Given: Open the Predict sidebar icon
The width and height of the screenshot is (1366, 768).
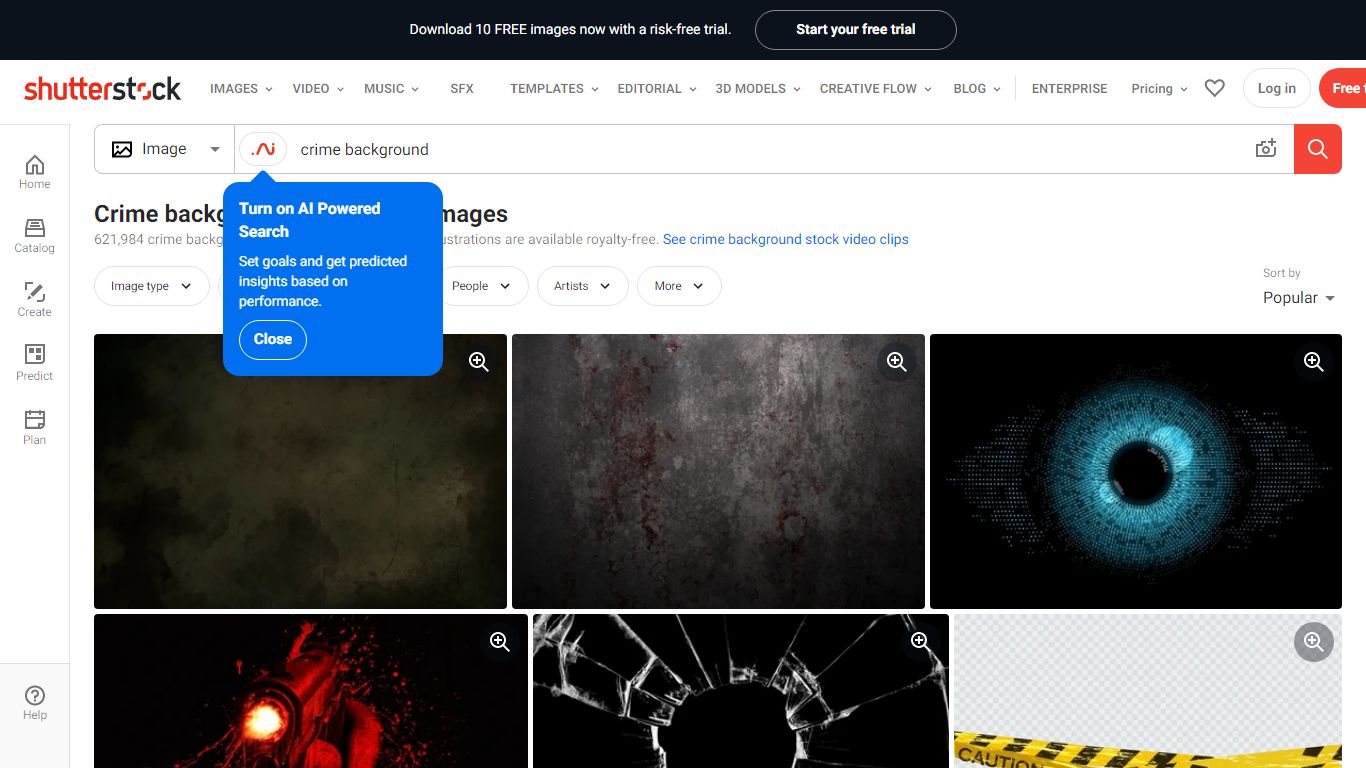Looking at the screenshot, I should (34, 363).
